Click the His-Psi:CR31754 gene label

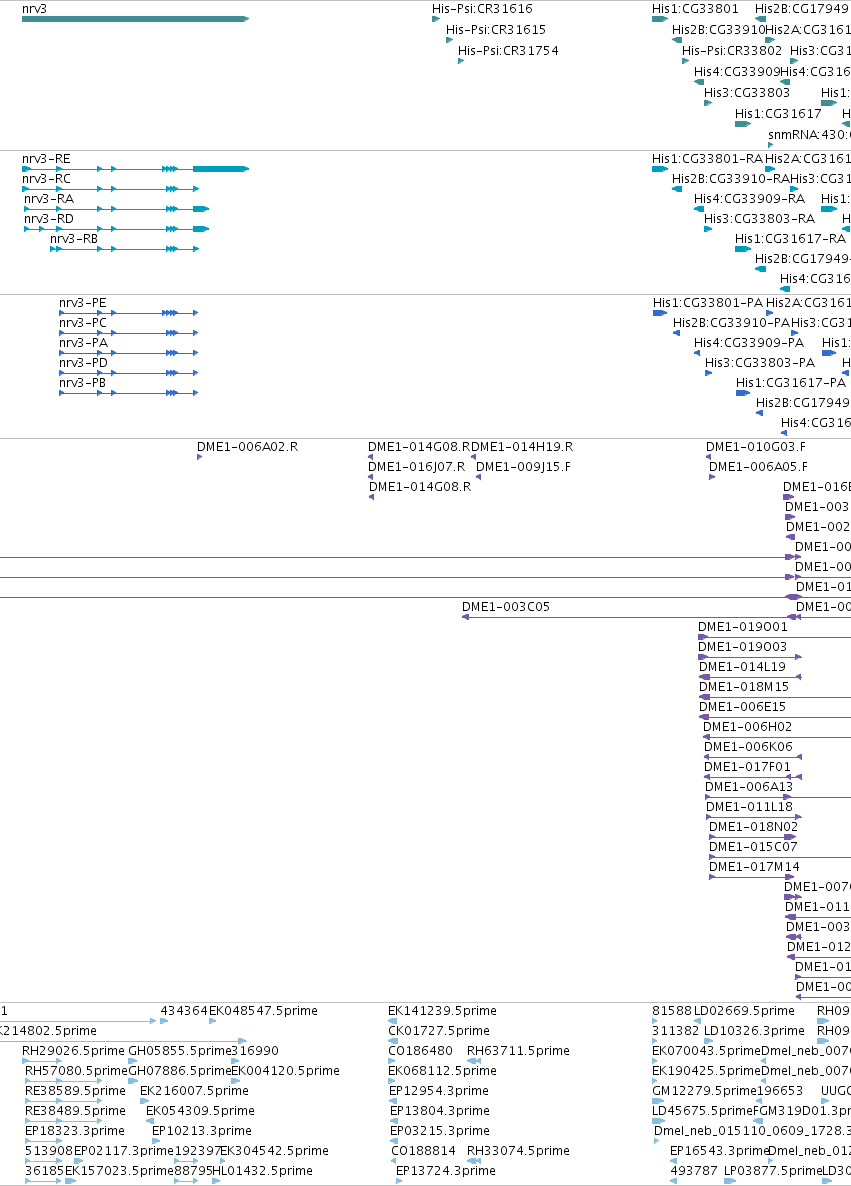508,51
